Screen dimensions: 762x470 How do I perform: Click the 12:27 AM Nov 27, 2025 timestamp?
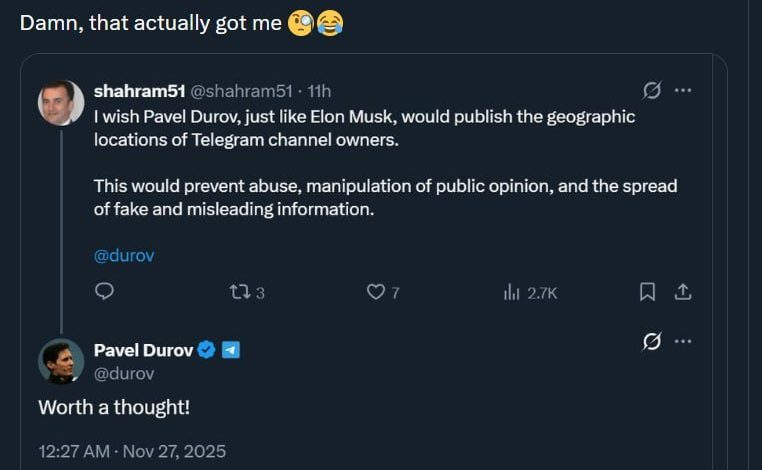(x=132, y=451)
